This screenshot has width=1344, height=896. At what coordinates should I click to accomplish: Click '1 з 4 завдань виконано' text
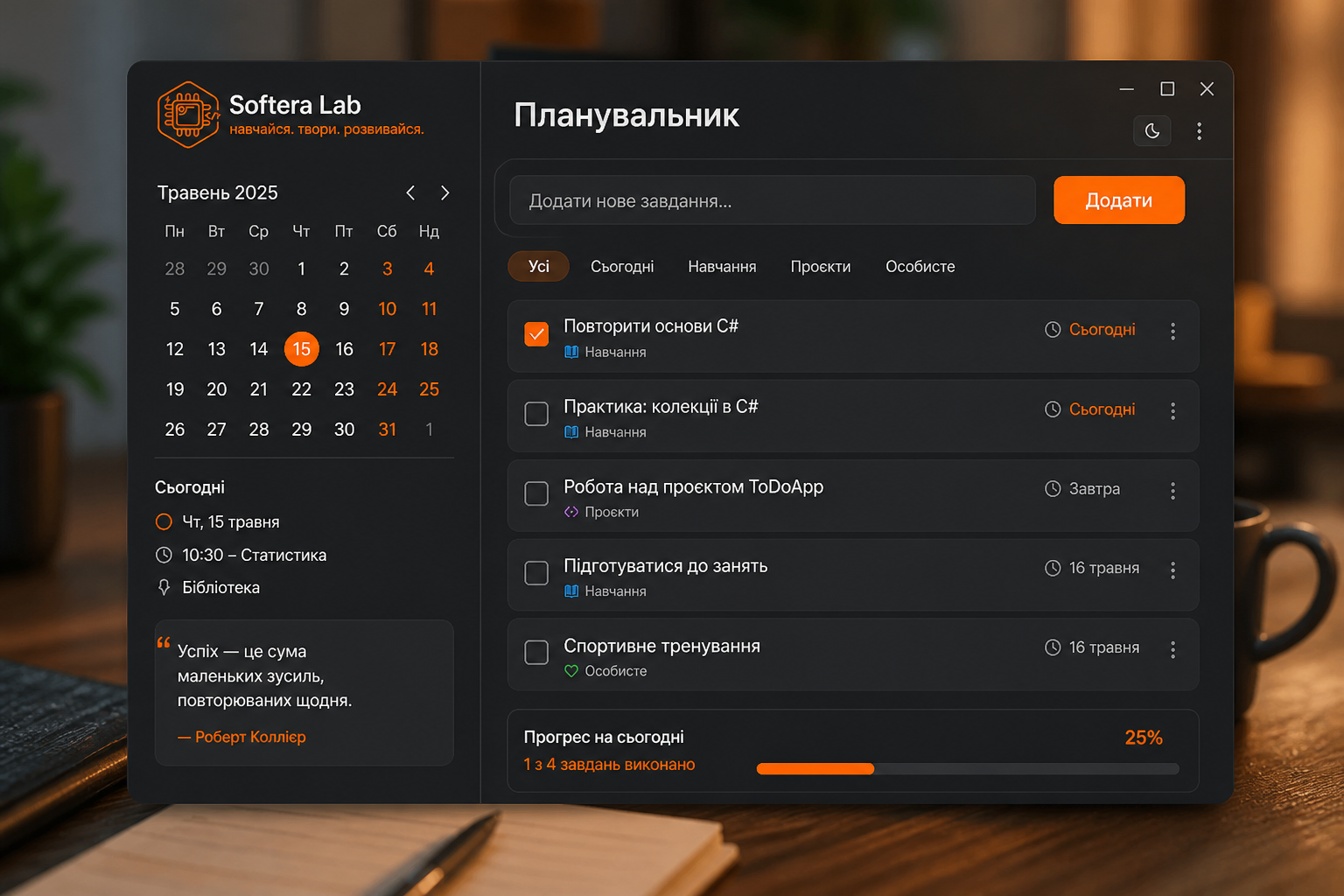coord(609,764)
